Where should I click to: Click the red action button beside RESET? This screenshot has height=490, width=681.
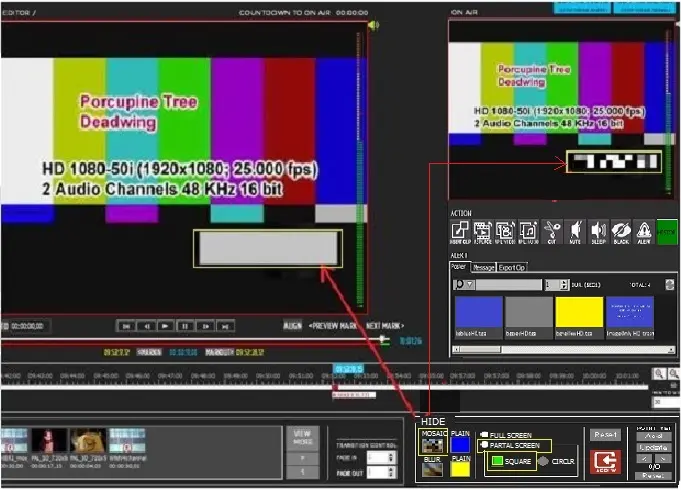(606, 462)
